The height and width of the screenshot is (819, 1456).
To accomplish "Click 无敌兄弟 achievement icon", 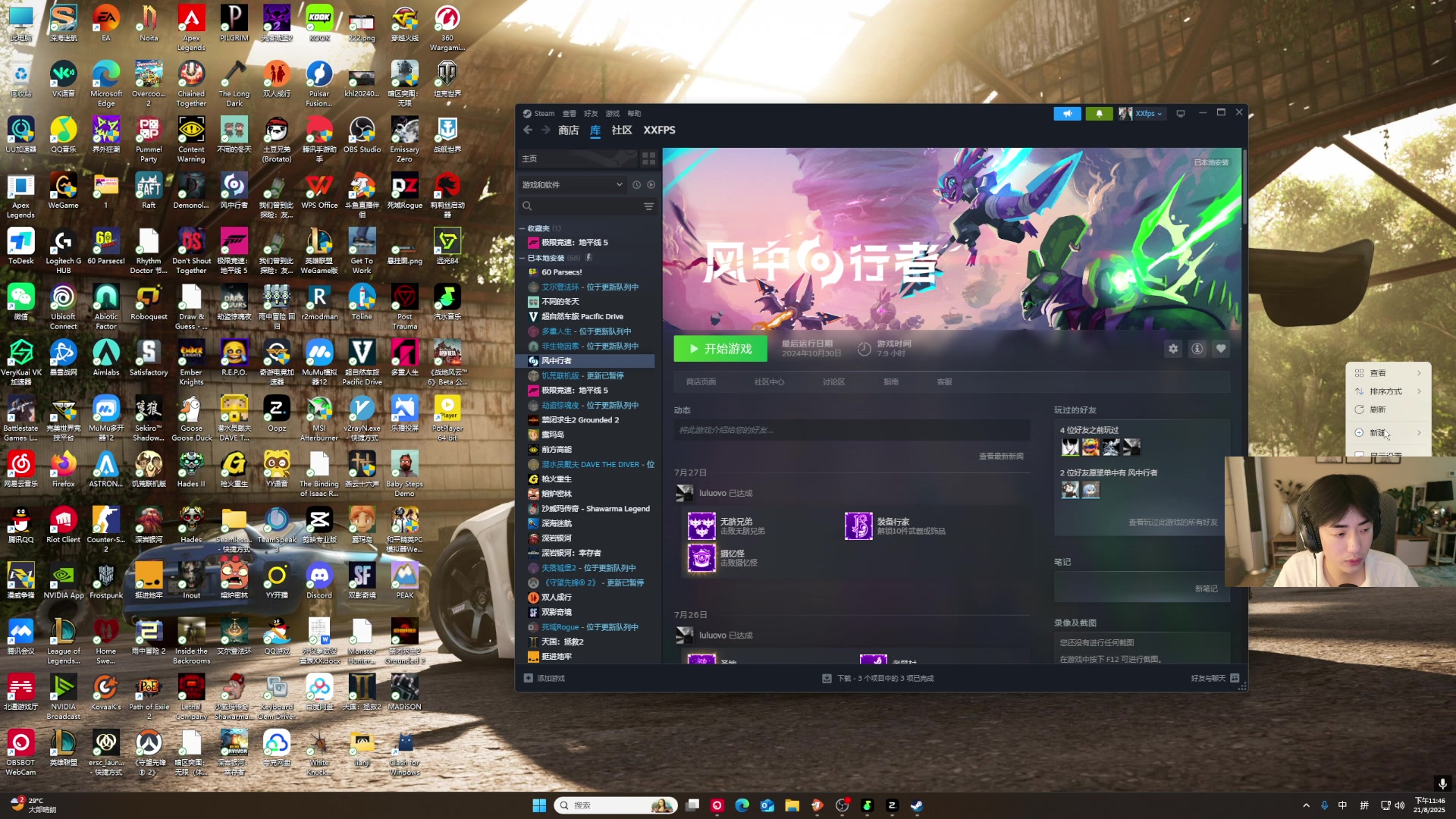I will point(701,526).
